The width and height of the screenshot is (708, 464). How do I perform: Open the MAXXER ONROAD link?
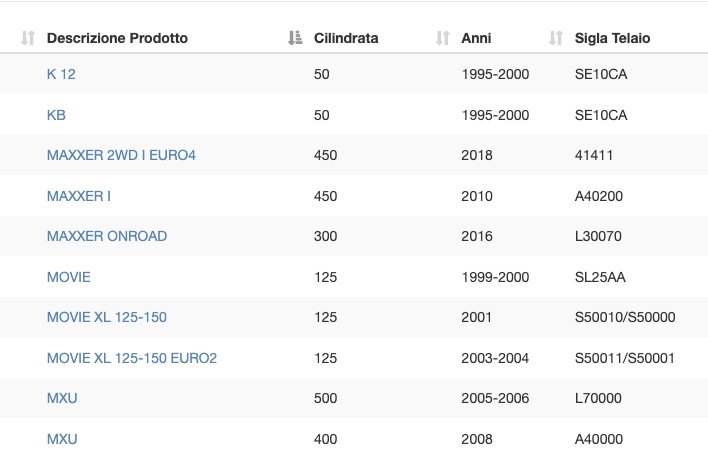(107, 236)
